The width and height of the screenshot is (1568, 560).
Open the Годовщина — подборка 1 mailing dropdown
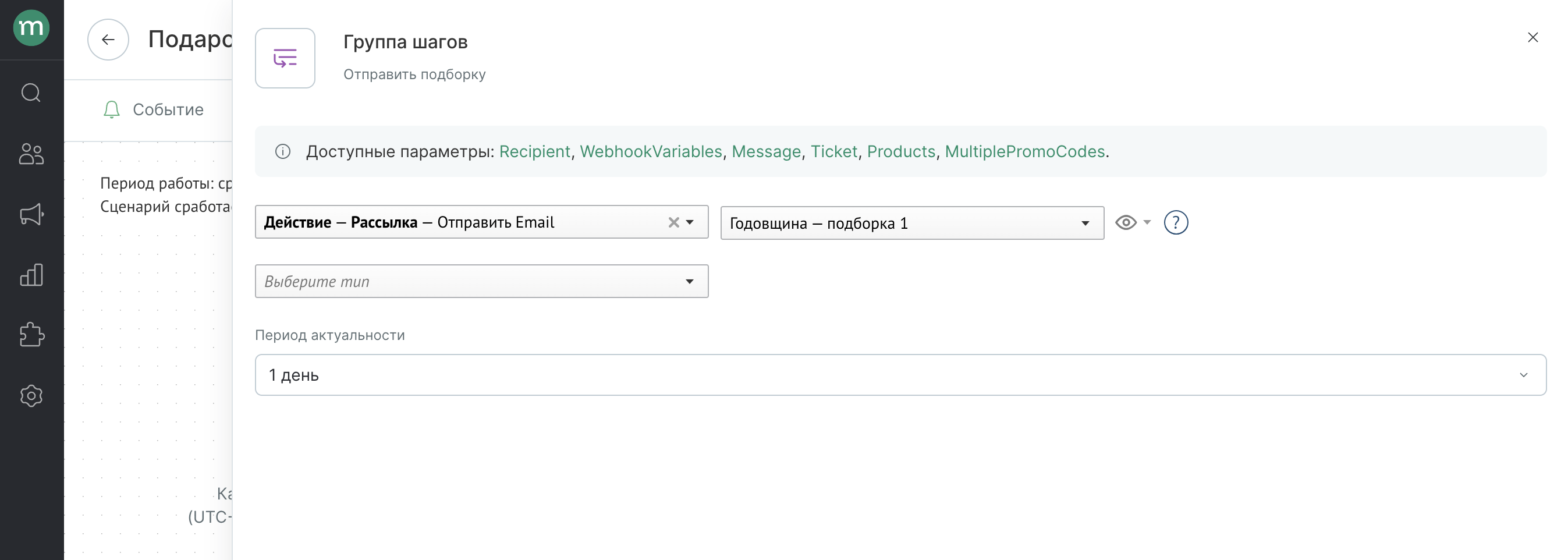click(912, 224)
